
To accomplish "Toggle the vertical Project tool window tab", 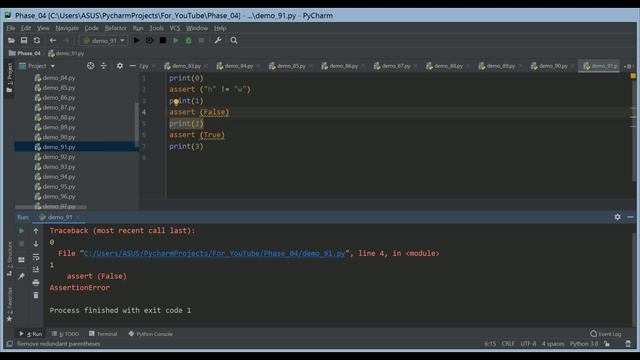I will point(10,78).
